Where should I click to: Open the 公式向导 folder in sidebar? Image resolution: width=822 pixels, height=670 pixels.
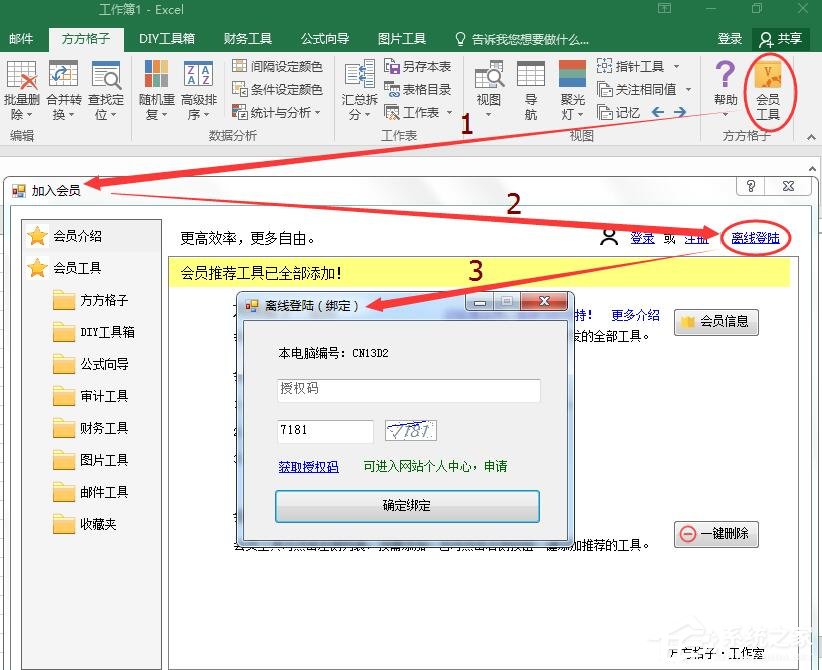point(93,364)
